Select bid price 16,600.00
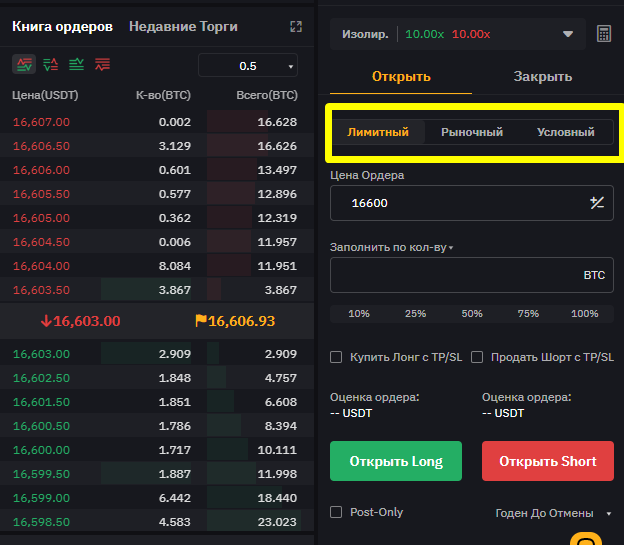 (x=41, y=450)
